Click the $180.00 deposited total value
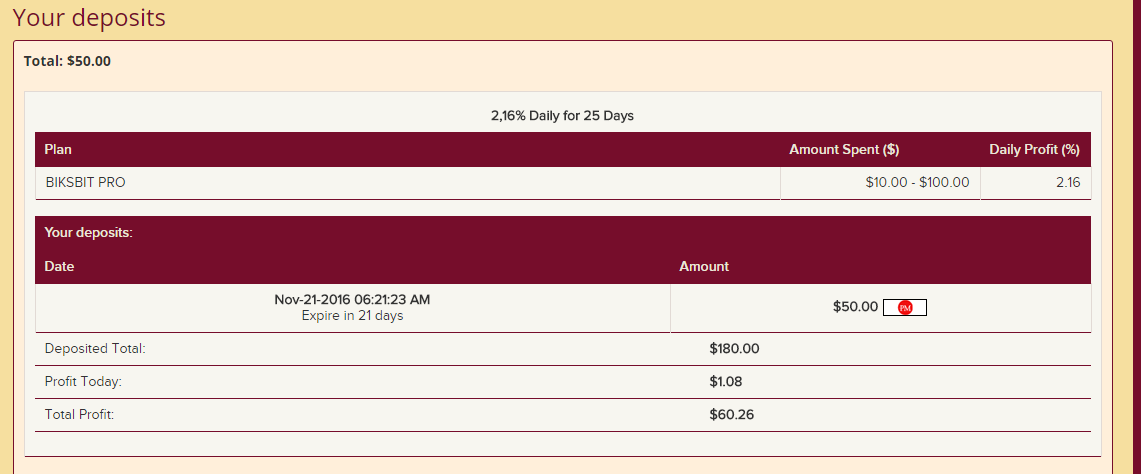The image size is (1141, 474). (x=734, y=349)
